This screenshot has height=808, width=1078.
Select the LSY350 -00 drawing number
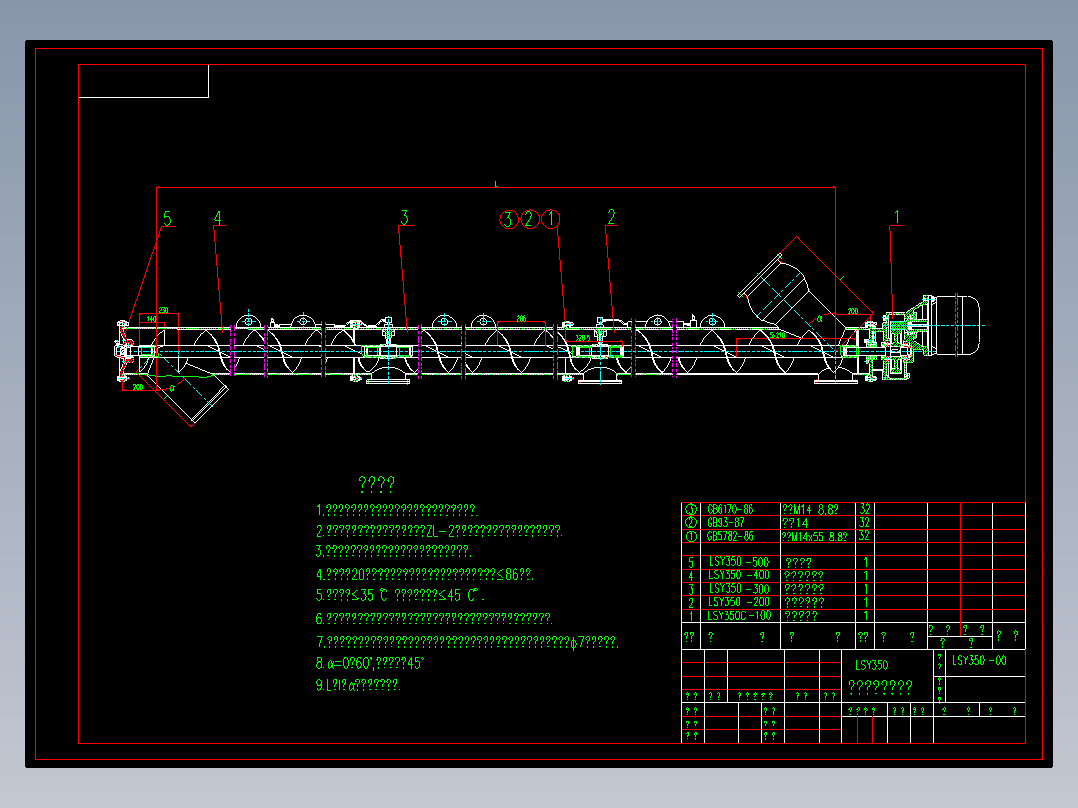pos(979,661)
